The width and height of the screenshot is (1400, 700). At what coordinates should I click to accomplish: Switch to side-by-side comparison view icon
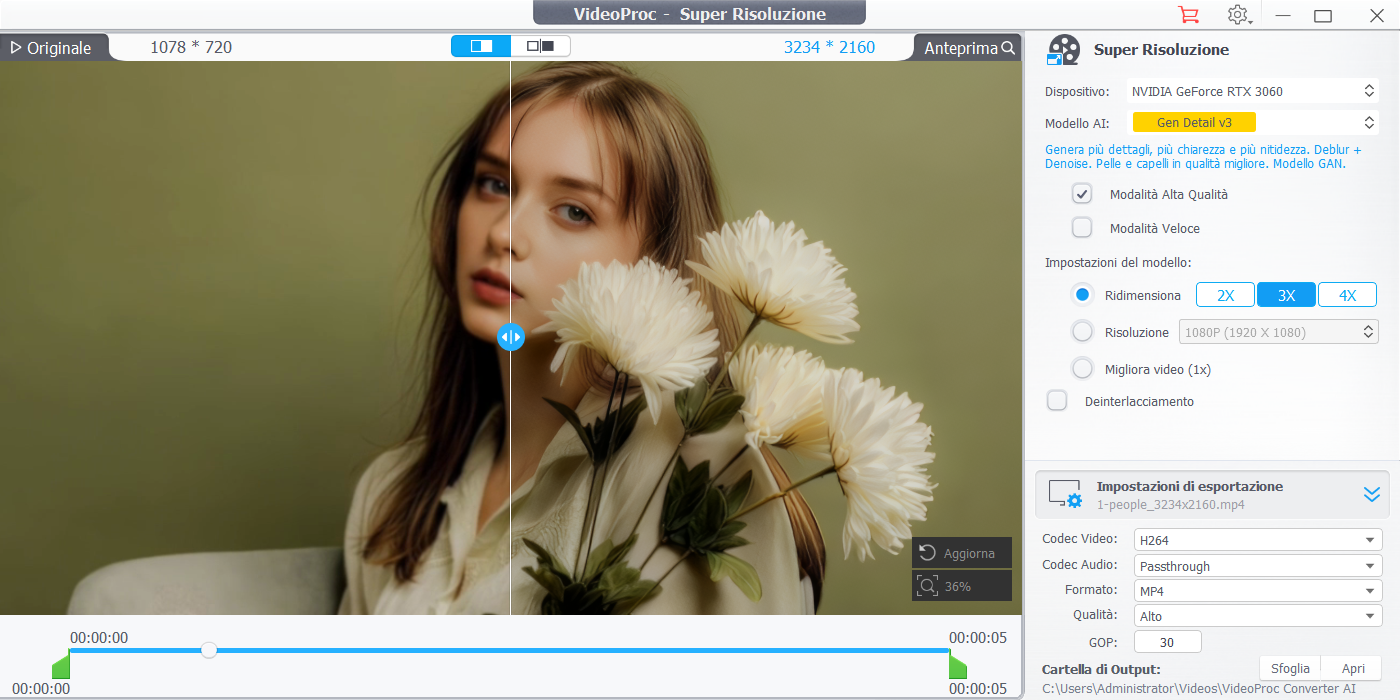pos(540,46)
